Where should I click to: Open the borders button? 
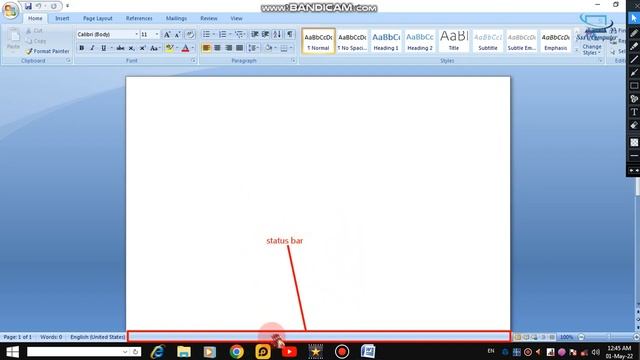click(284, 48)
